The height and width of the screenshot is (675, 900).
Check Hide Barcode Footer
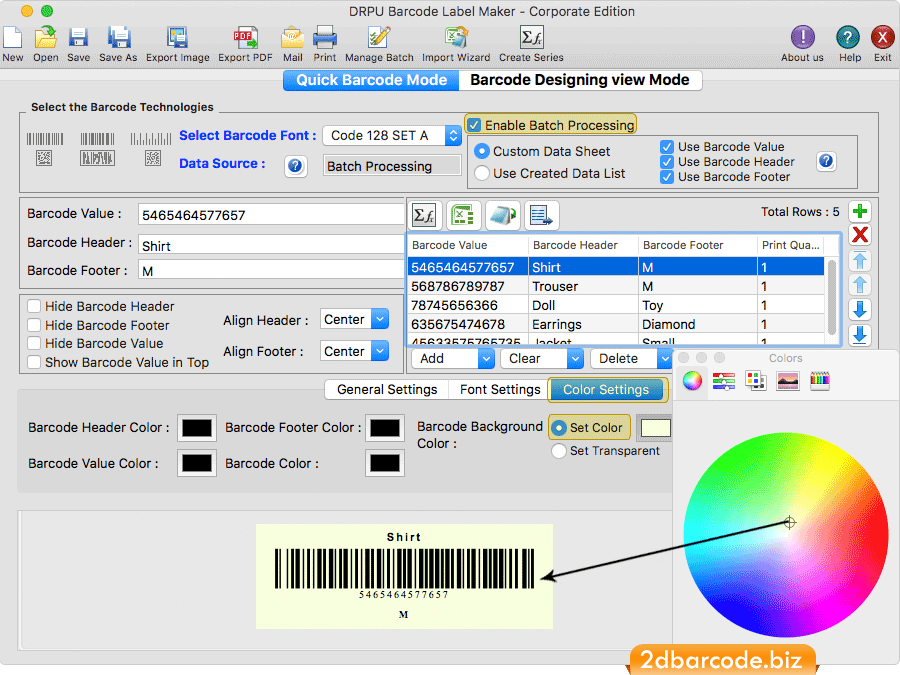34,325
